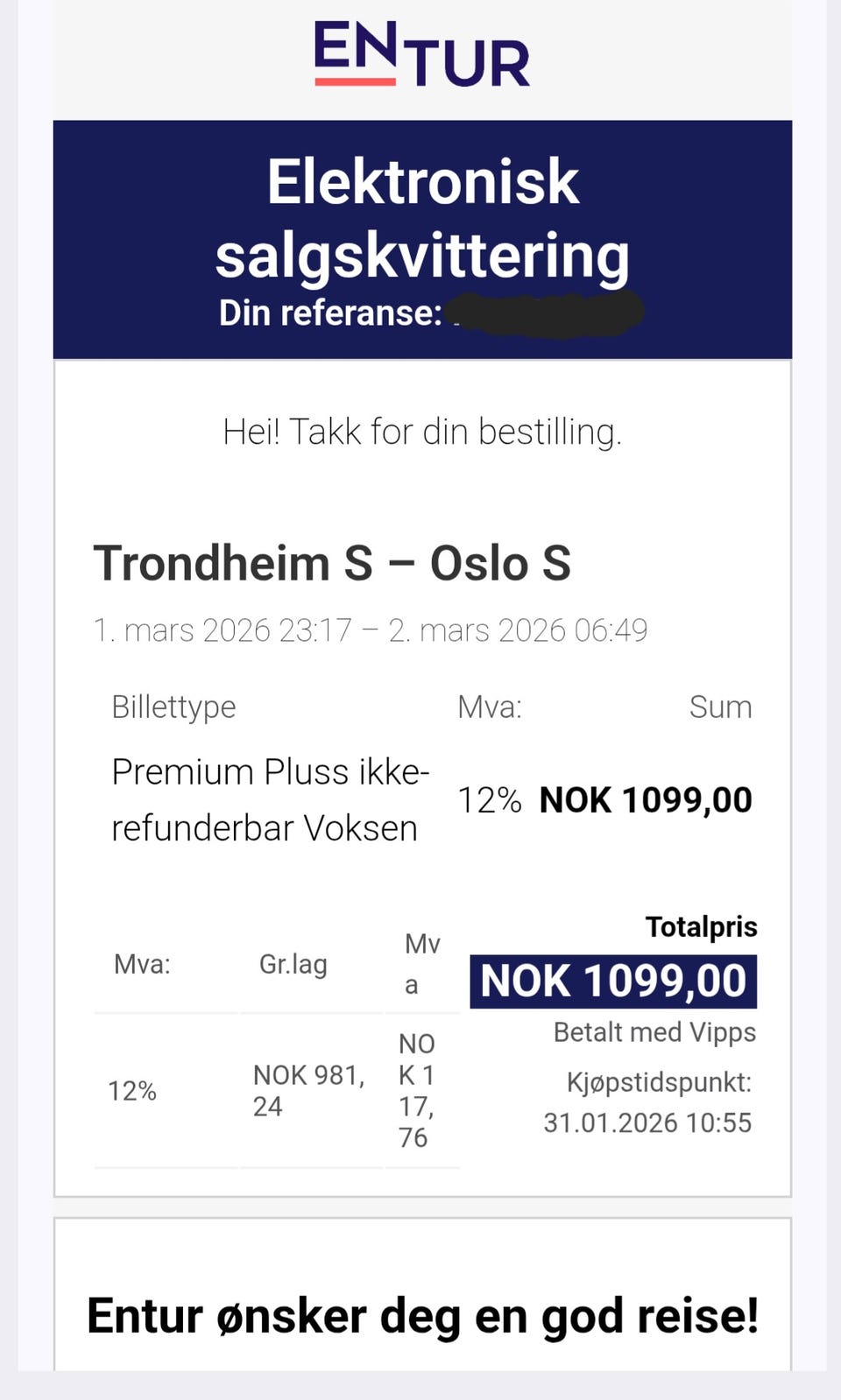The height and width of the screenshot is (1400, 841).
Task: Tap the Hei! Takk for din bestilling text
Action: [x=422, y=432]
